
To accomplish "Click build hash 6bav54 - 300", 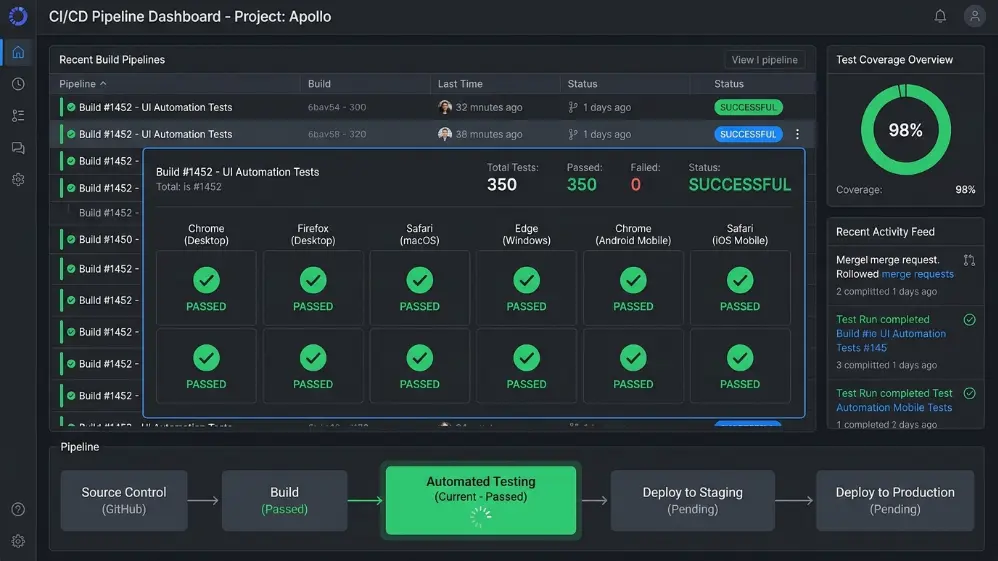I will pos(337,107).
